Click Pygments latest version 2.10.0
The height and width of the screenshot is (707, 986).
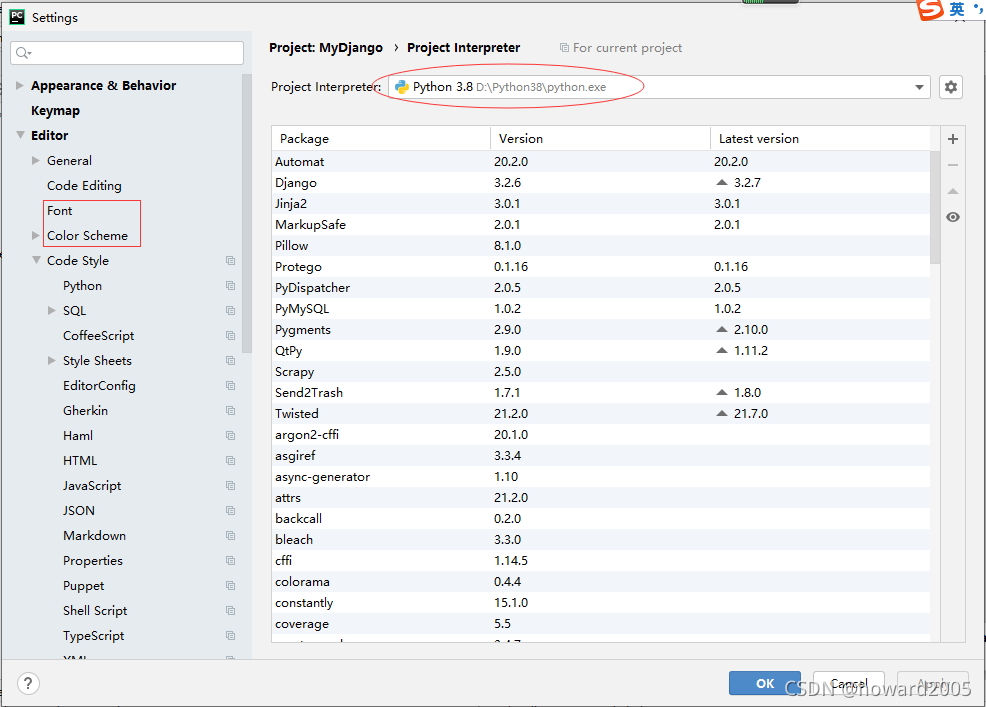751,330
